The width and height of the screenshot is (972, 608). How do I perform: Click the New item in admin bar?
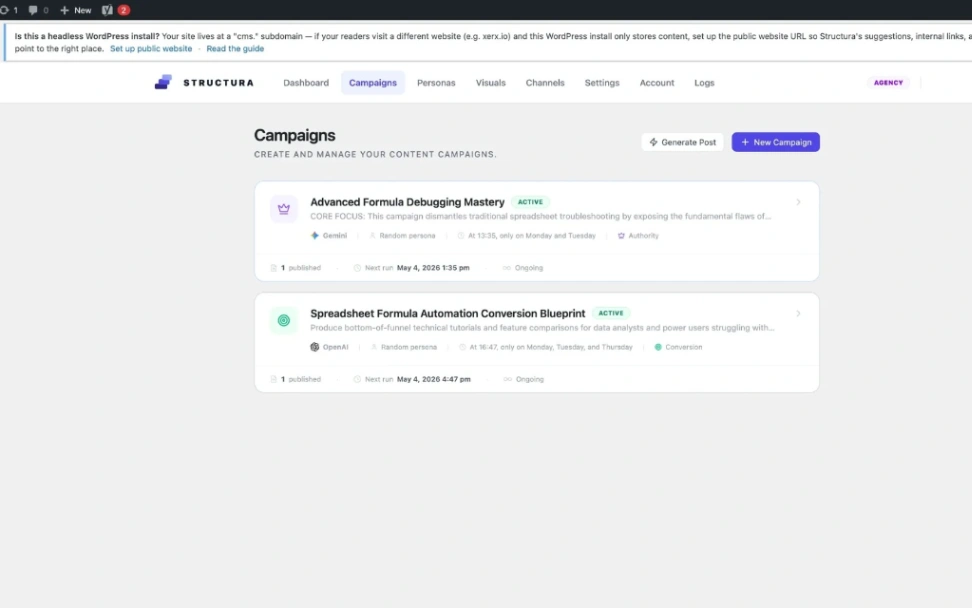point(76,10)
